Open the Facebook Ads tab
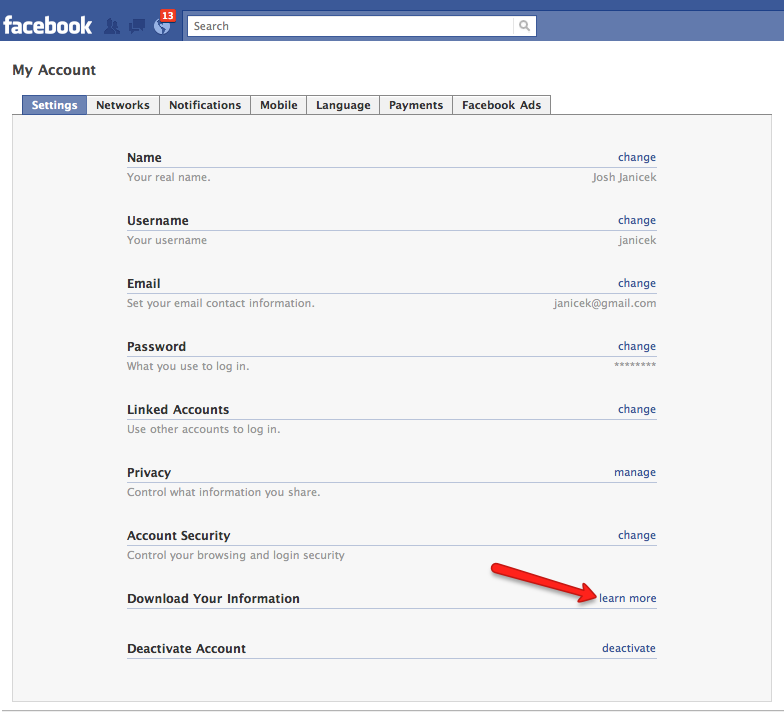 click(502, 105)
